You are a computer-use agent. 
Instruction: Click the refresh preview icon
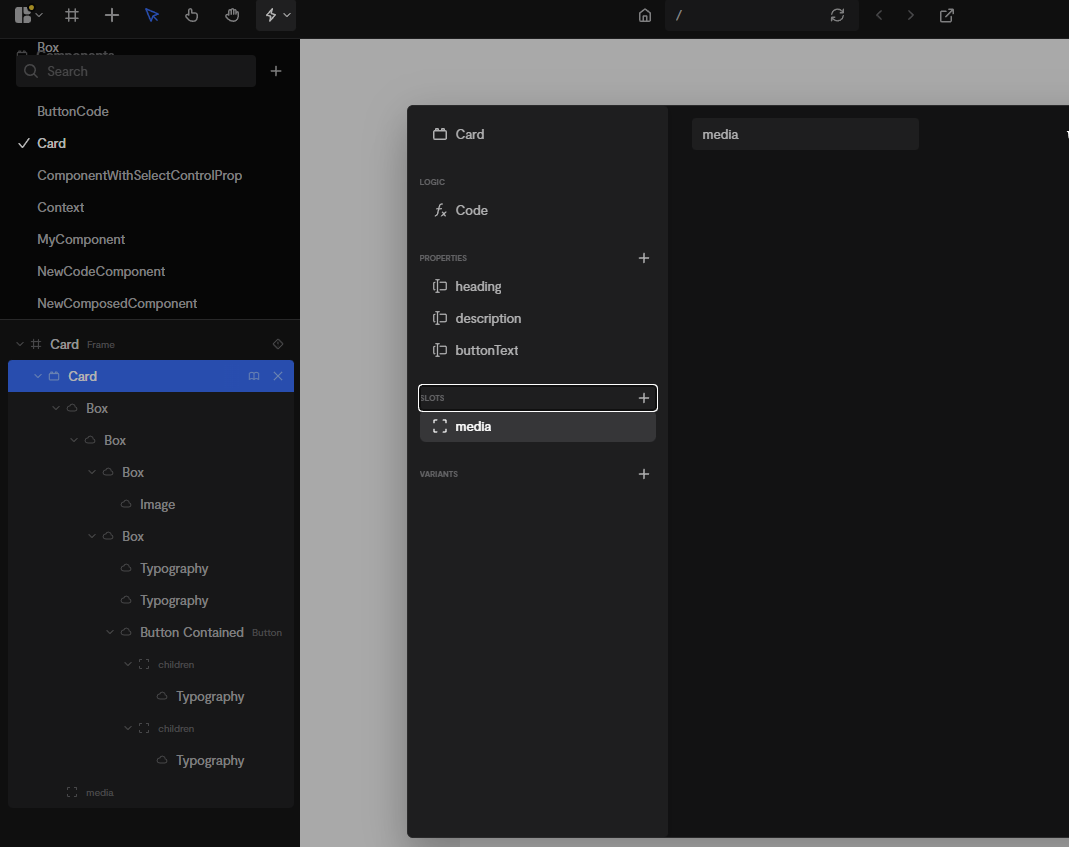click(x=837, y=16)
